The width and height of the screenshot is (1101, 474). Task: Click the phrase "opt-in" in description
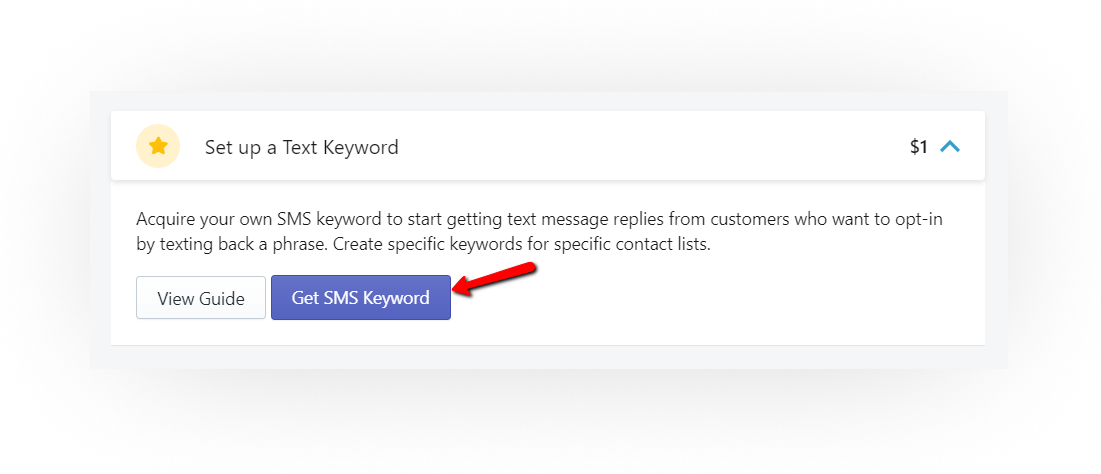click(x=917, y=219)
